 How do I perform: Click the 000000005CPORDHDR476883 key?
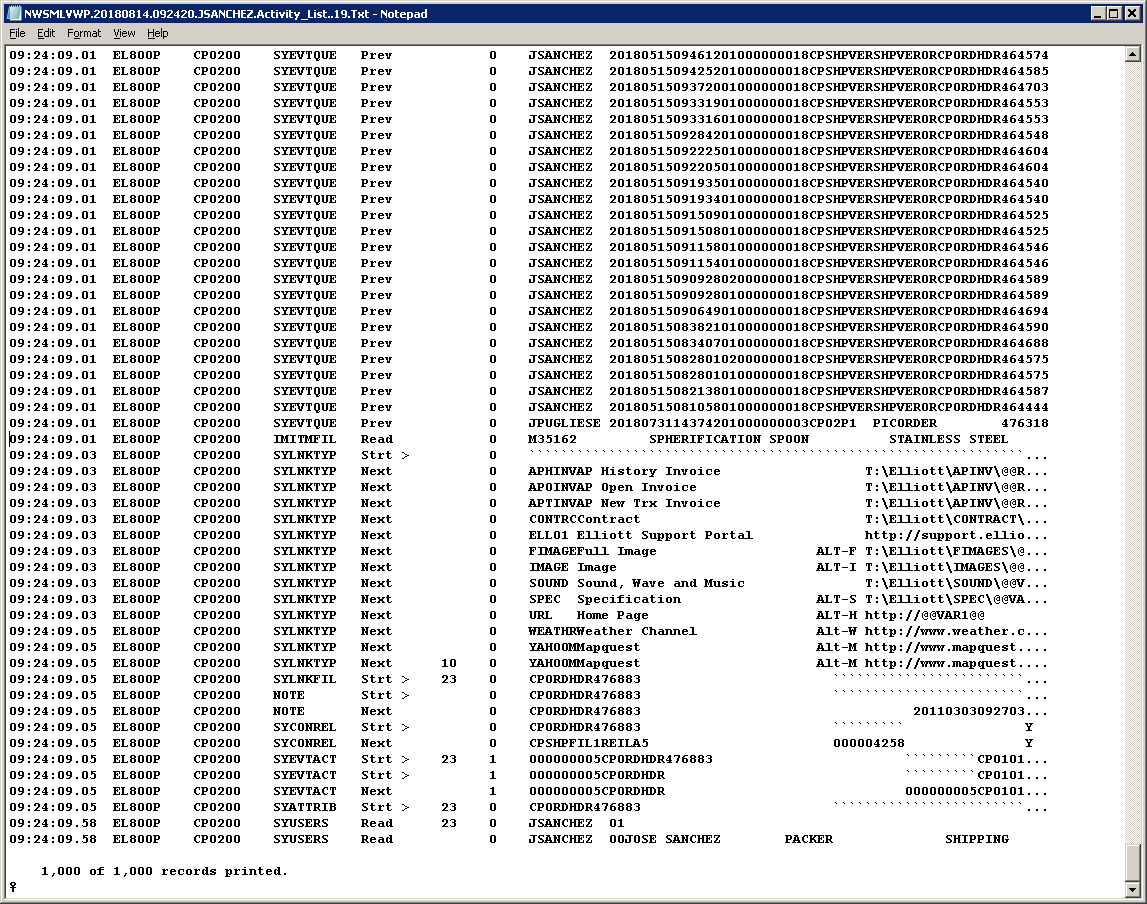[x=620, y=760]
